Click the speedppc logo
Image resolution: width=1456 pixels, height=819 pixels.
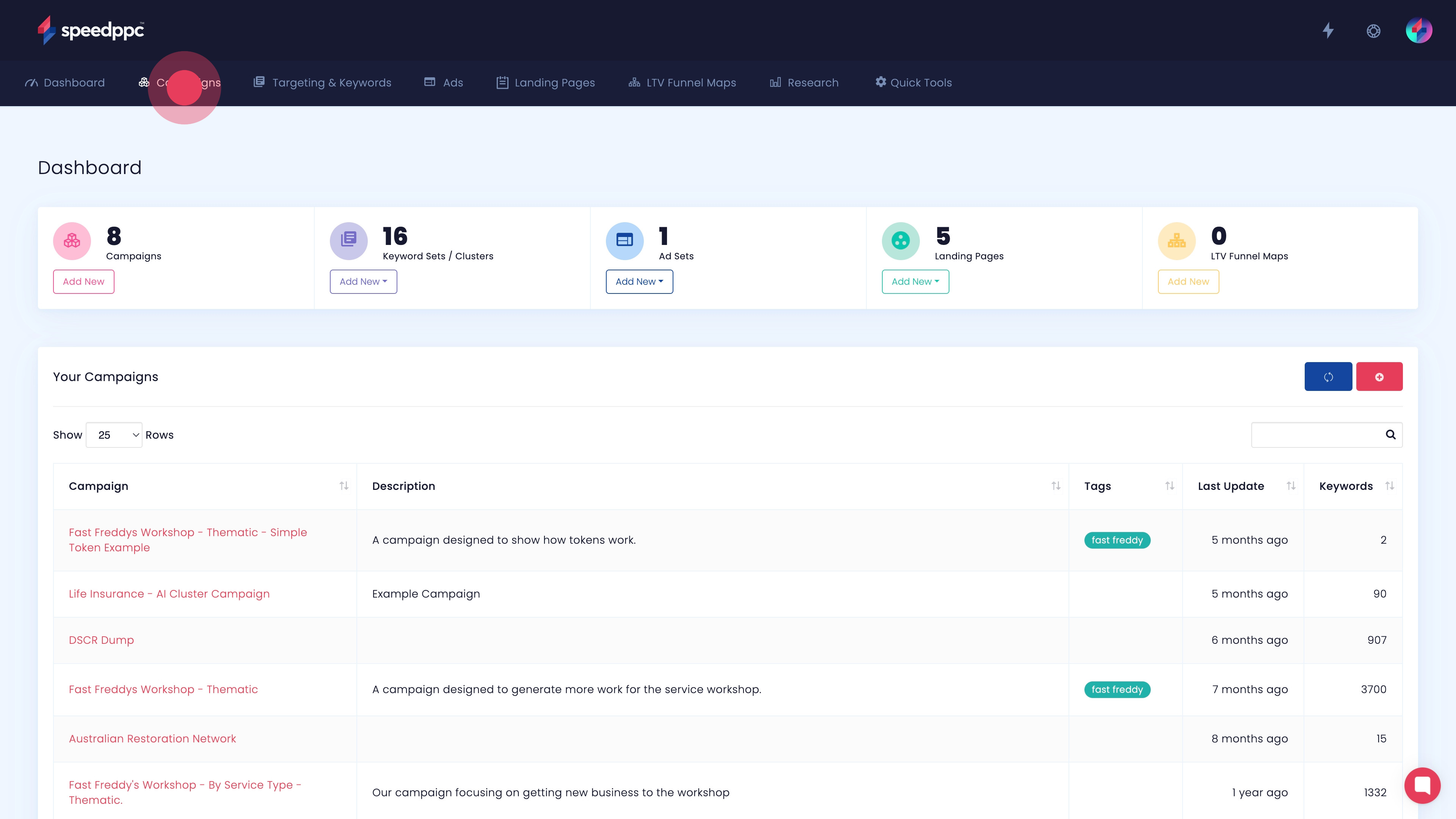pos(91,30)
